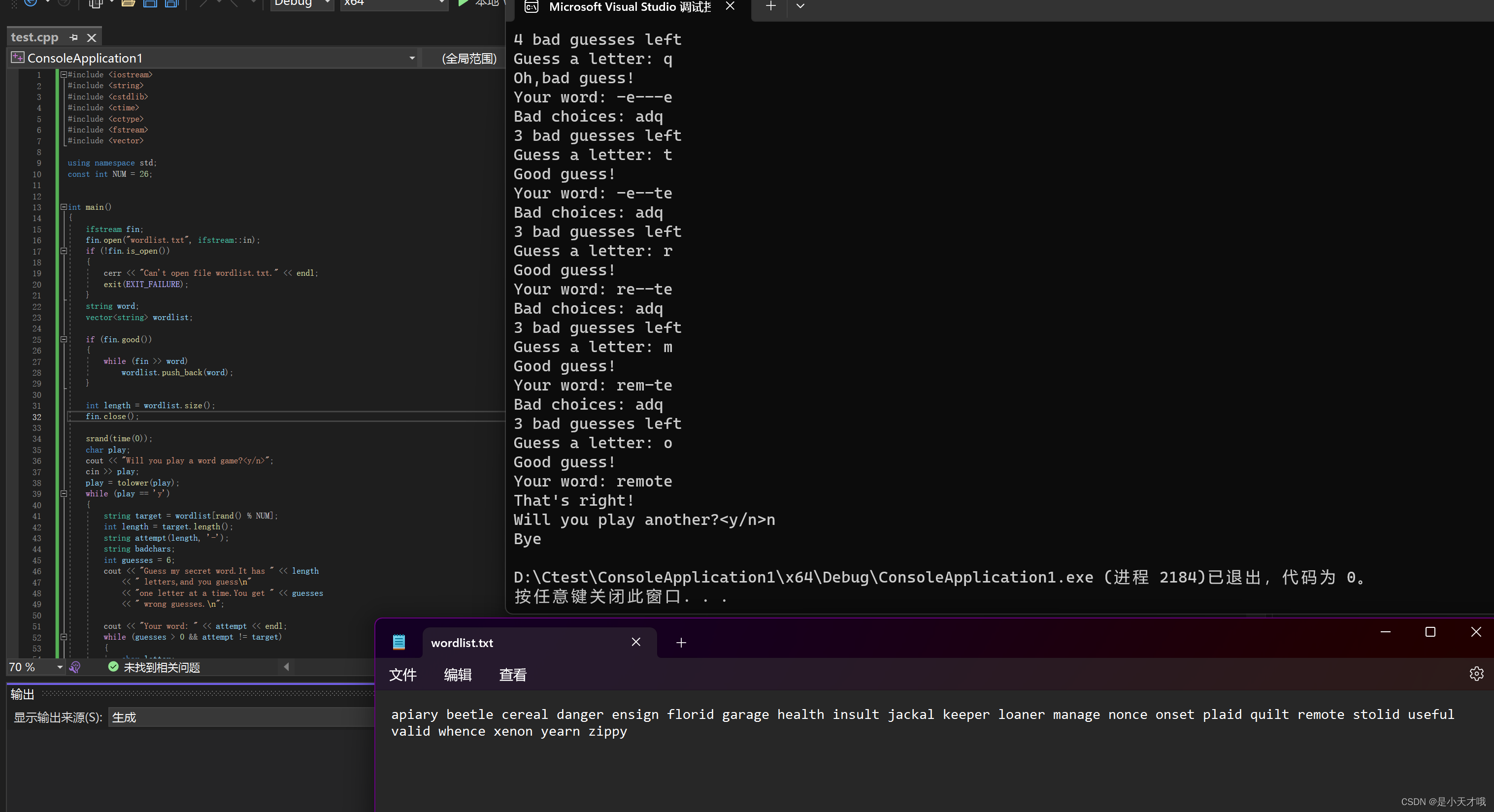Open a new Notepad tab with the plus icon
Screen dimensions: 1494x812
(680, 643)
